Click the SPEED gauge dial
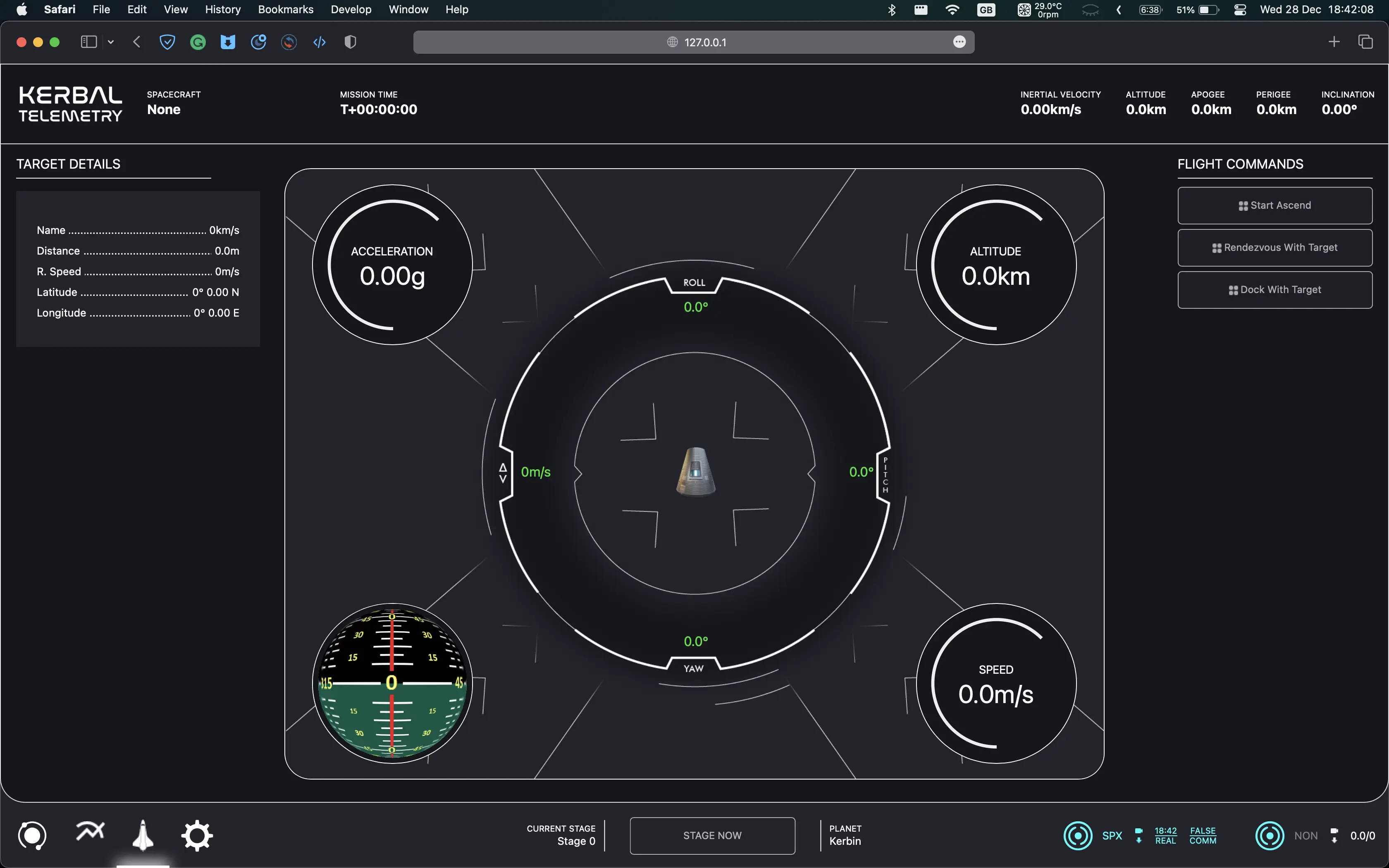Screen dimensions: 1389x868 pyautogui.click(x=996, y=683)
